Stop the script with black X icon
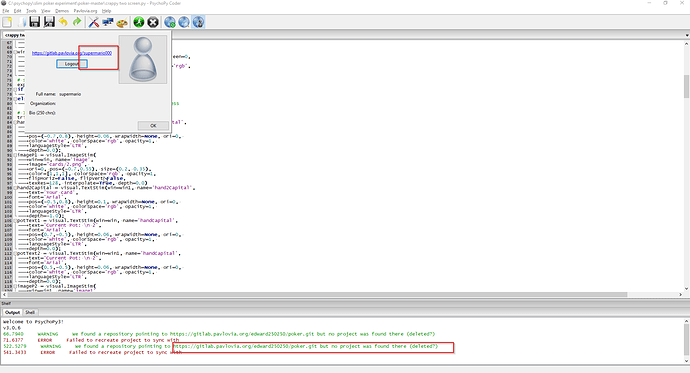This screenshot has width=690, height=373. coord(153,22)
